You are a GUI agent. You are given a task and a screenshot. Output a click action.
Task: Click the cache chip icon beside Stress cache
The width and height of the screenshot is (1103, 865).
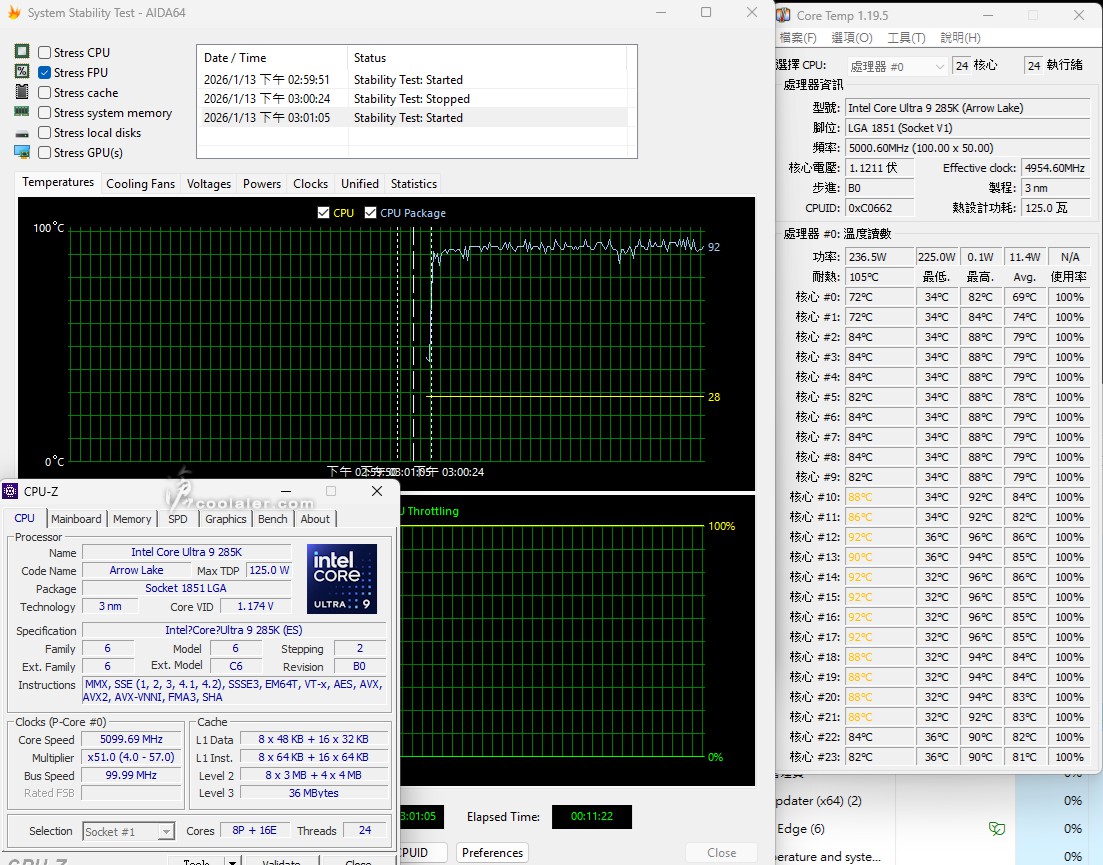coord(22,92)
